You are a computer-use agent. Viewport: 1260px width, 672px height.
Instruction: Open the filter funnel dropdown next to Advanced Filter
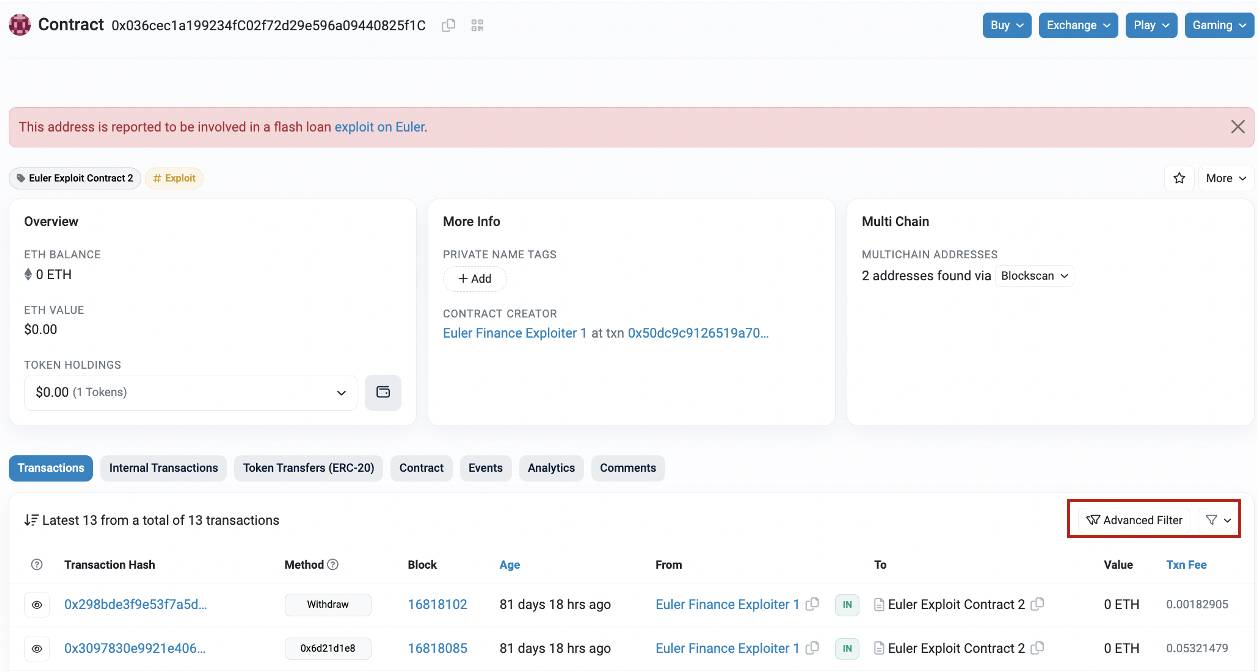pos(1218,520)
